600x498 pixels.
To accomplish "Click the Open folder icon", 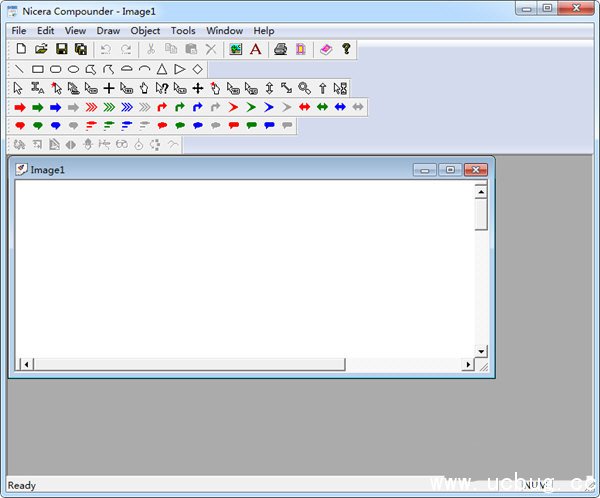I will 41,49.
